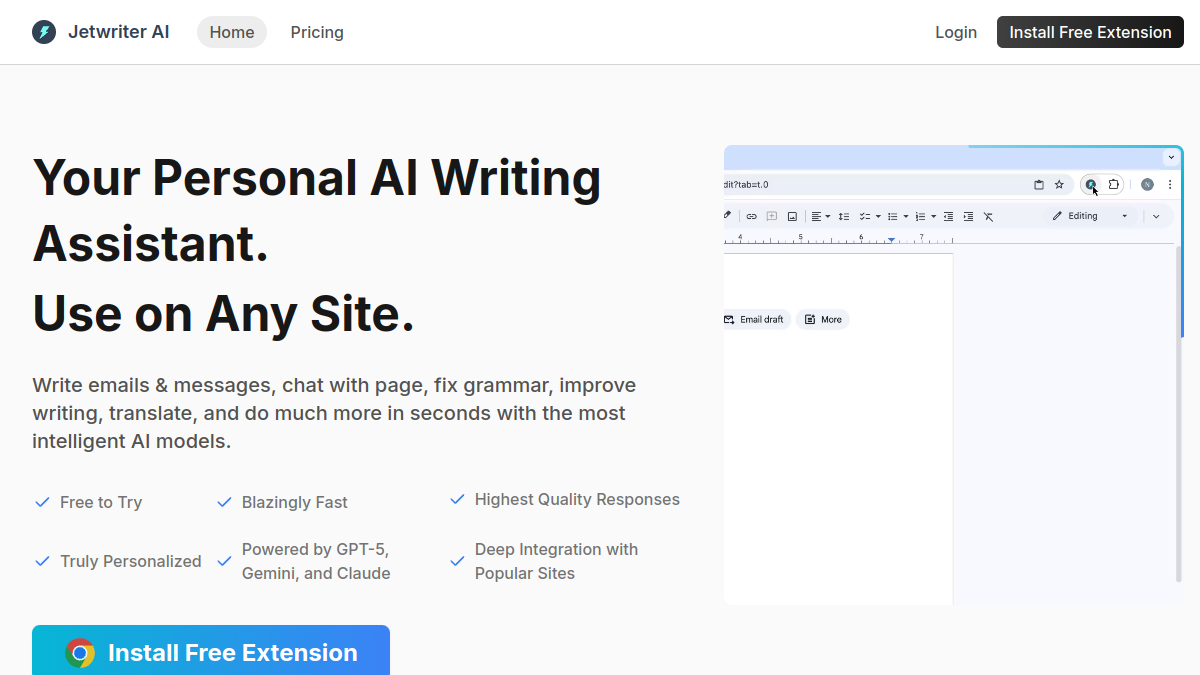The height and width of the screenshot is (675, 1200).
Task: Click the add comment icon in the demo toolbar
Action: click(772, 216)
